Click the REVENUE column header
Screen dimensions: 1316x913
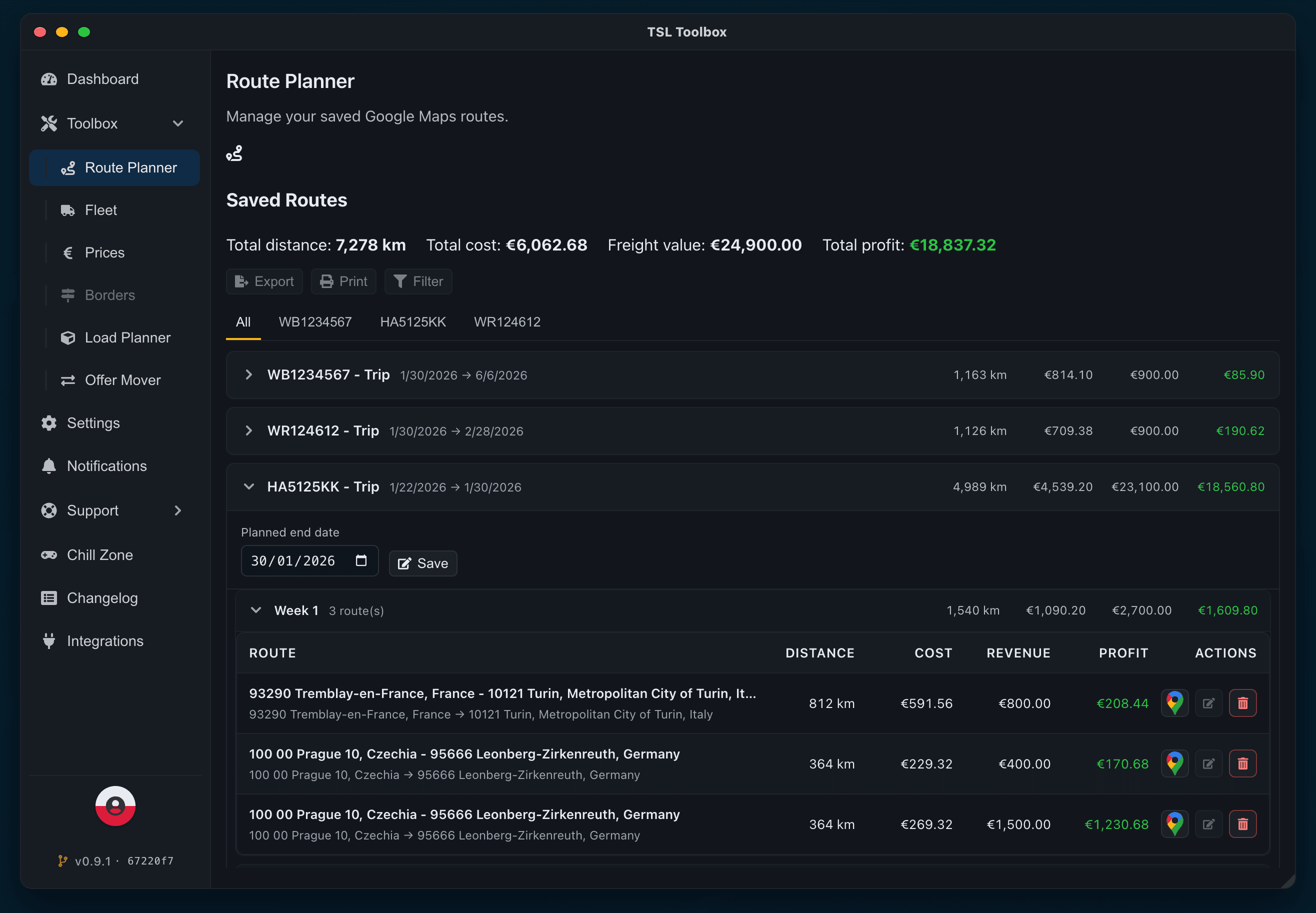point(1018,652)
